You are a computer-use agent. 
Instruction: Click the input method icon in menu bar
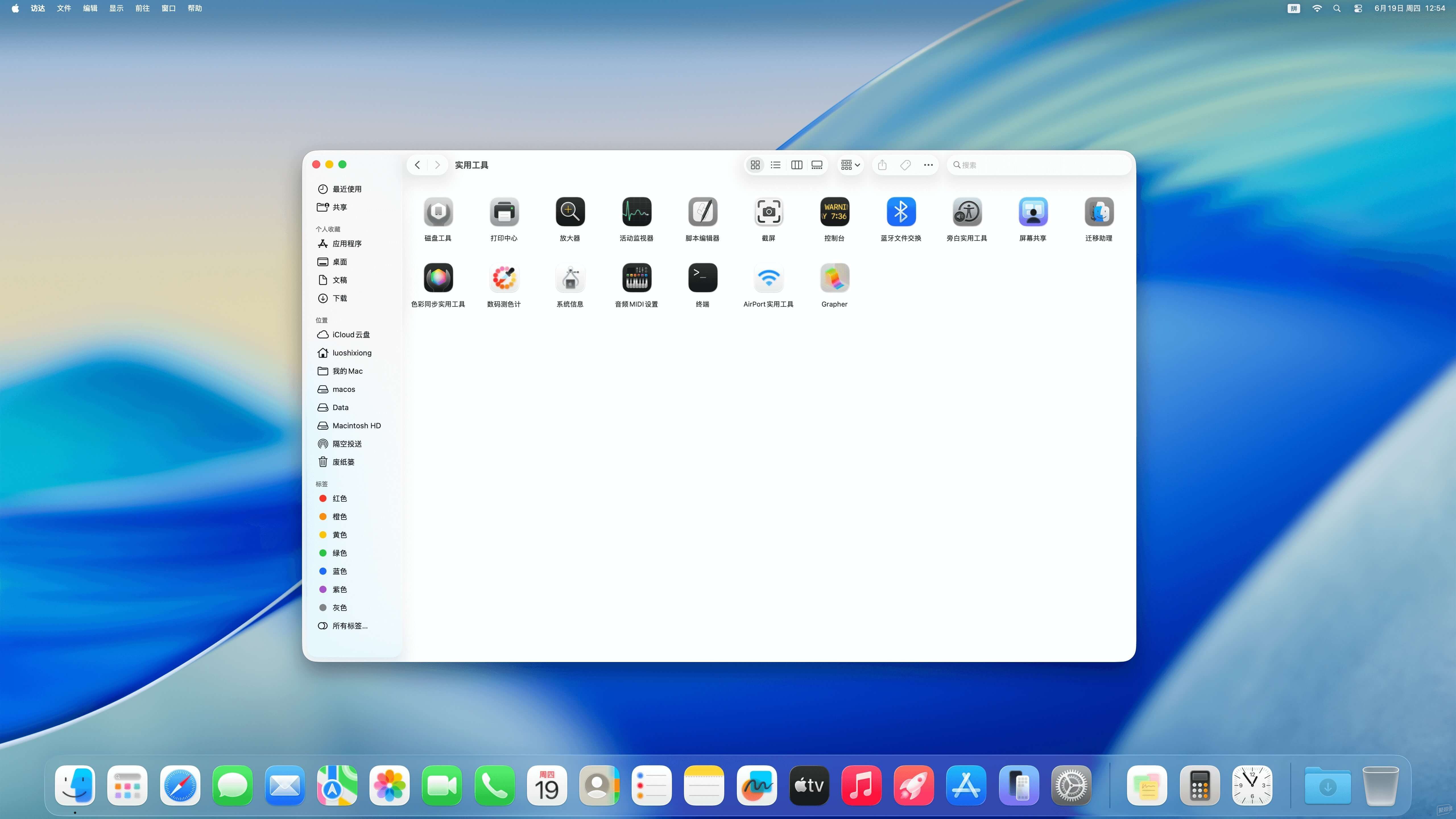point(1294,9)
